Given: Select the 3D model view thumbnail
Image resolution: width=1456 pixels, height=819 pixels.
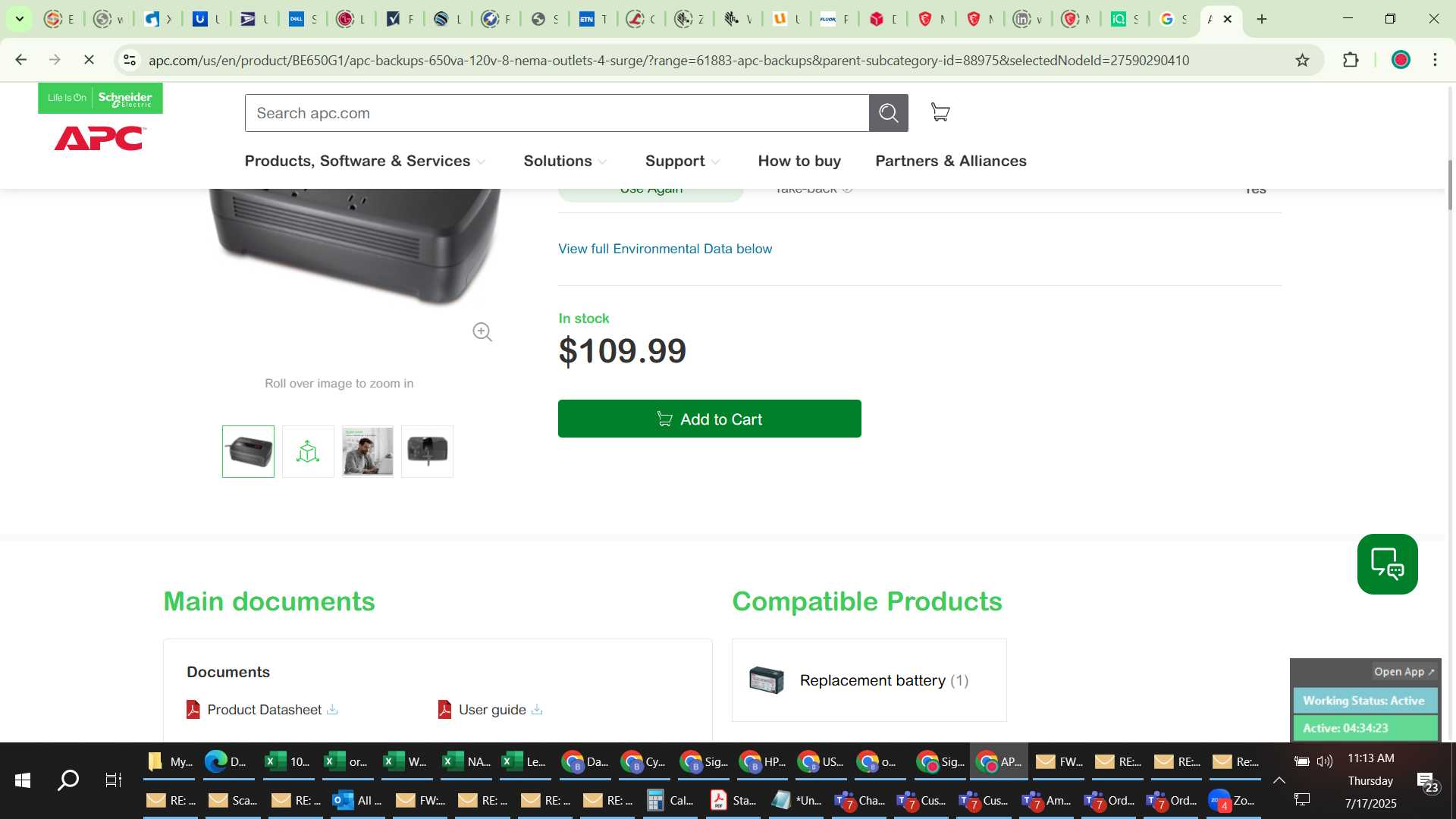Looking at the screenshot, I should tap(308, 451).
